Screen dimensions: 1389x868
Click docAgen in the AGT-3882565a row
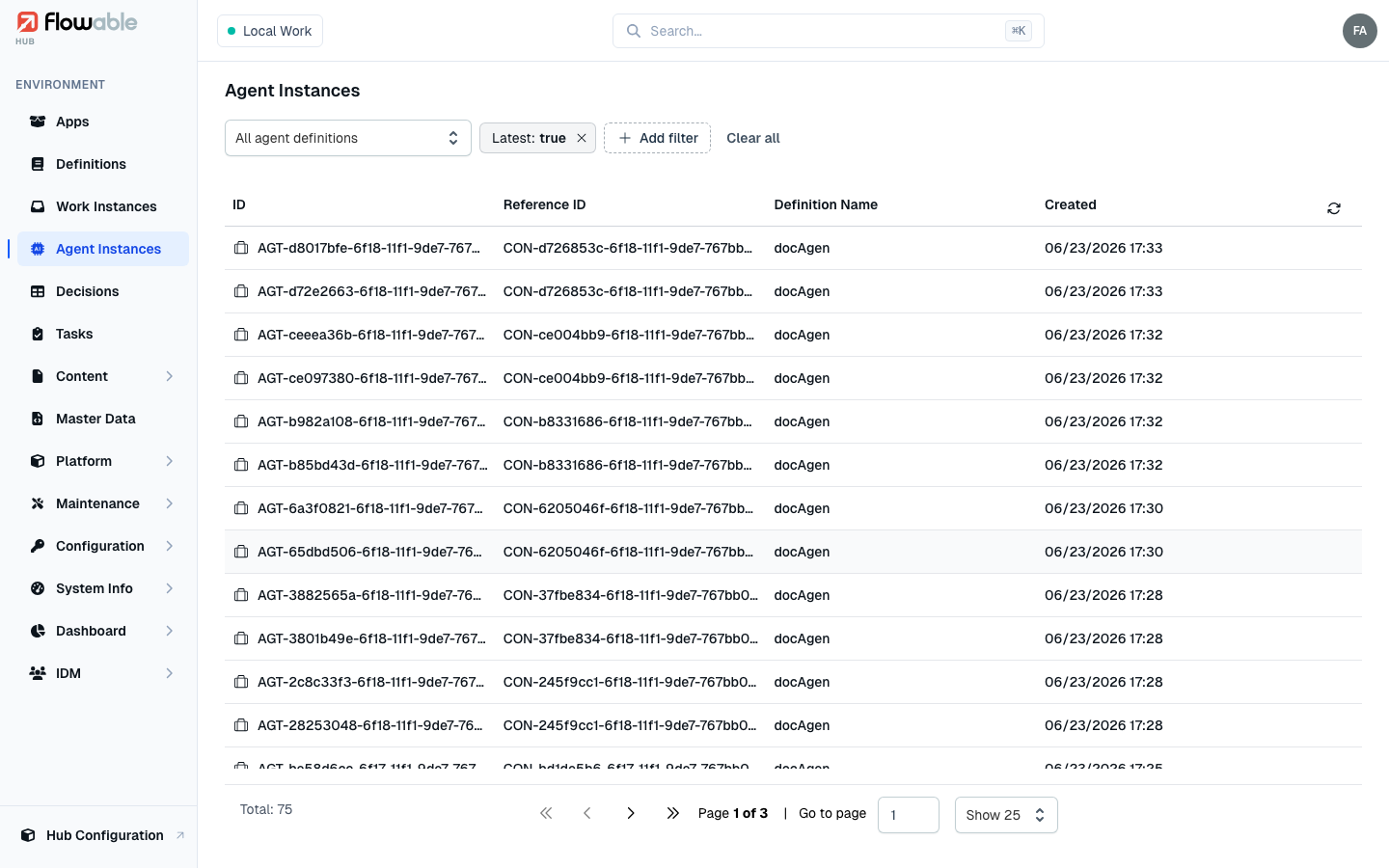802,595
